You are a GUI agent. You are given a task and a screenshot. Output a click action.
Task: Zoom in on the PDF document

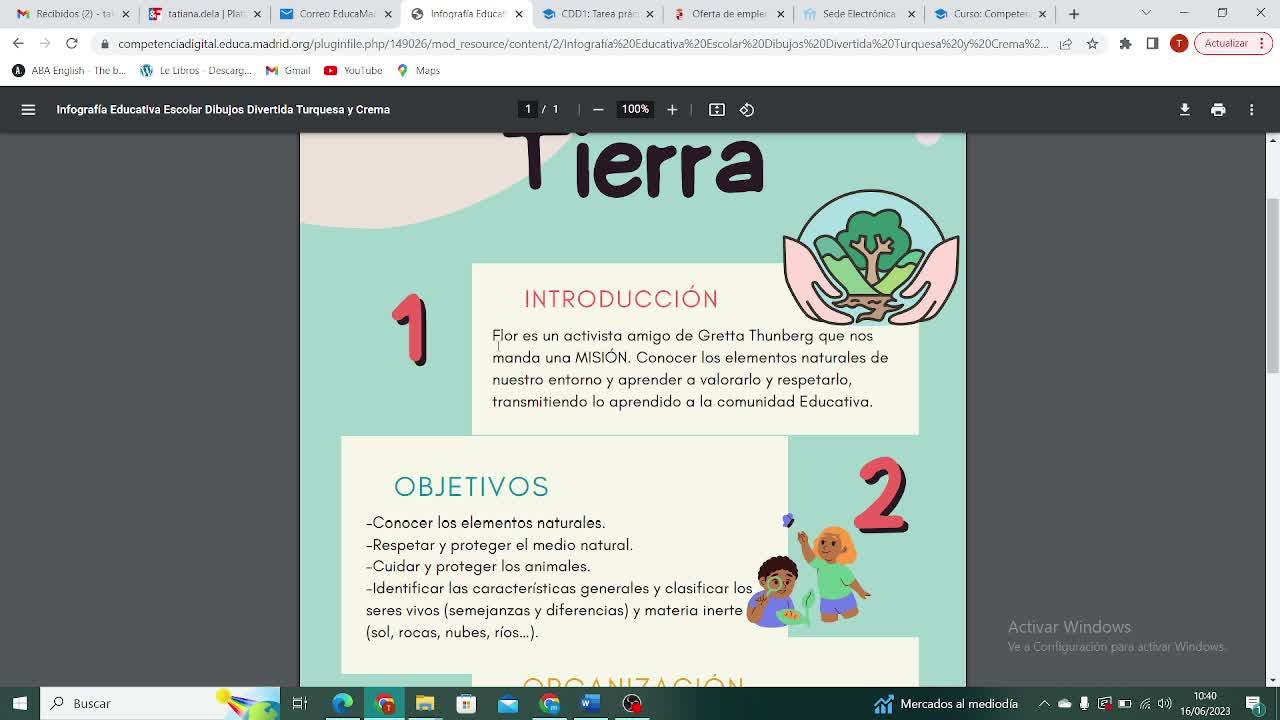click(x=672, y=110)
